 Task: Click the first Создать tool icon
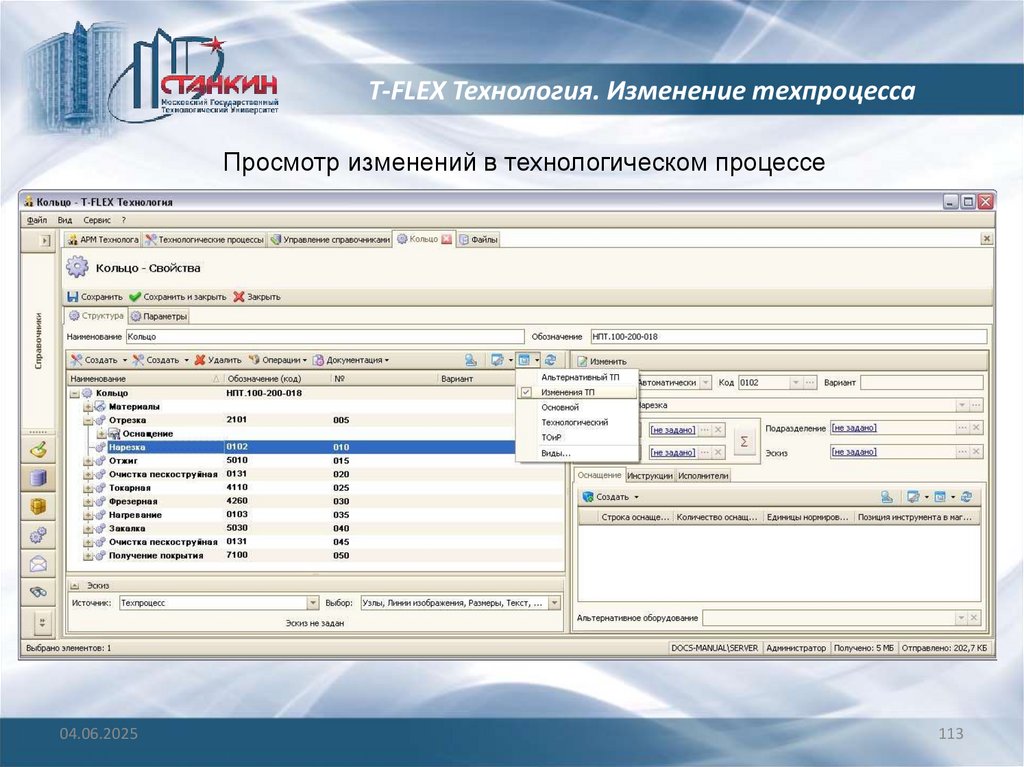click(76, 360)
